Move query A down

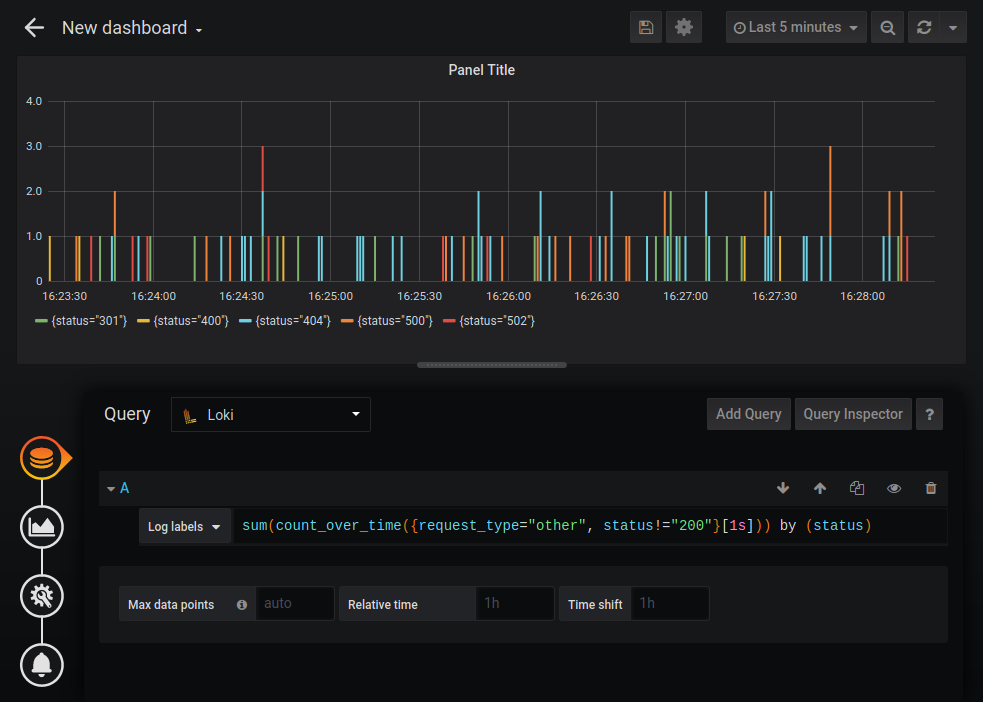point(783,488)
